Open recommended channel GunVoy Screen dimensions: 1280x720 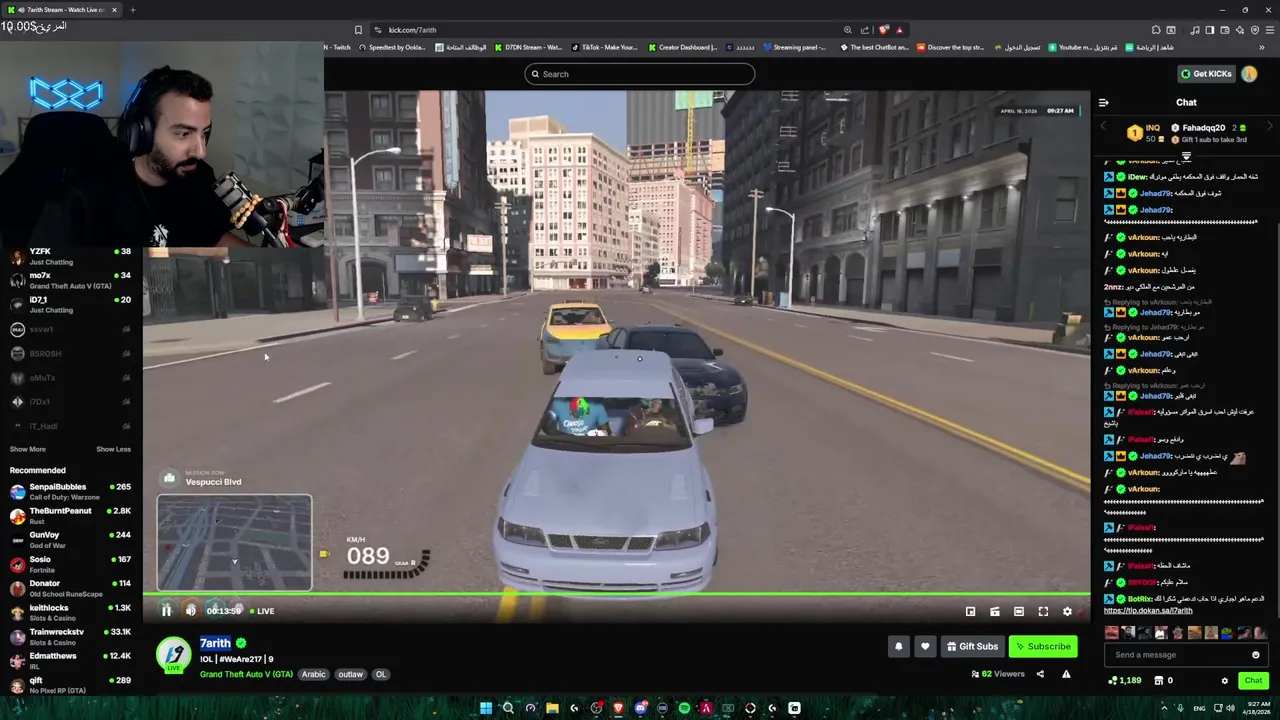coord(70,539)
